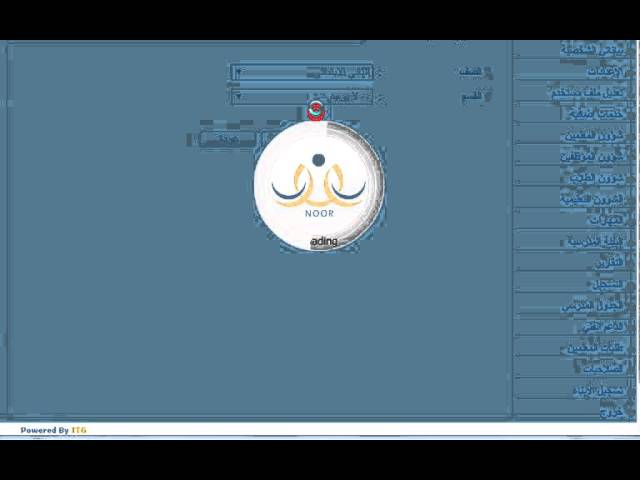
Task: Go to شؤون الموظفين in the sidebar
Action: 593,157
